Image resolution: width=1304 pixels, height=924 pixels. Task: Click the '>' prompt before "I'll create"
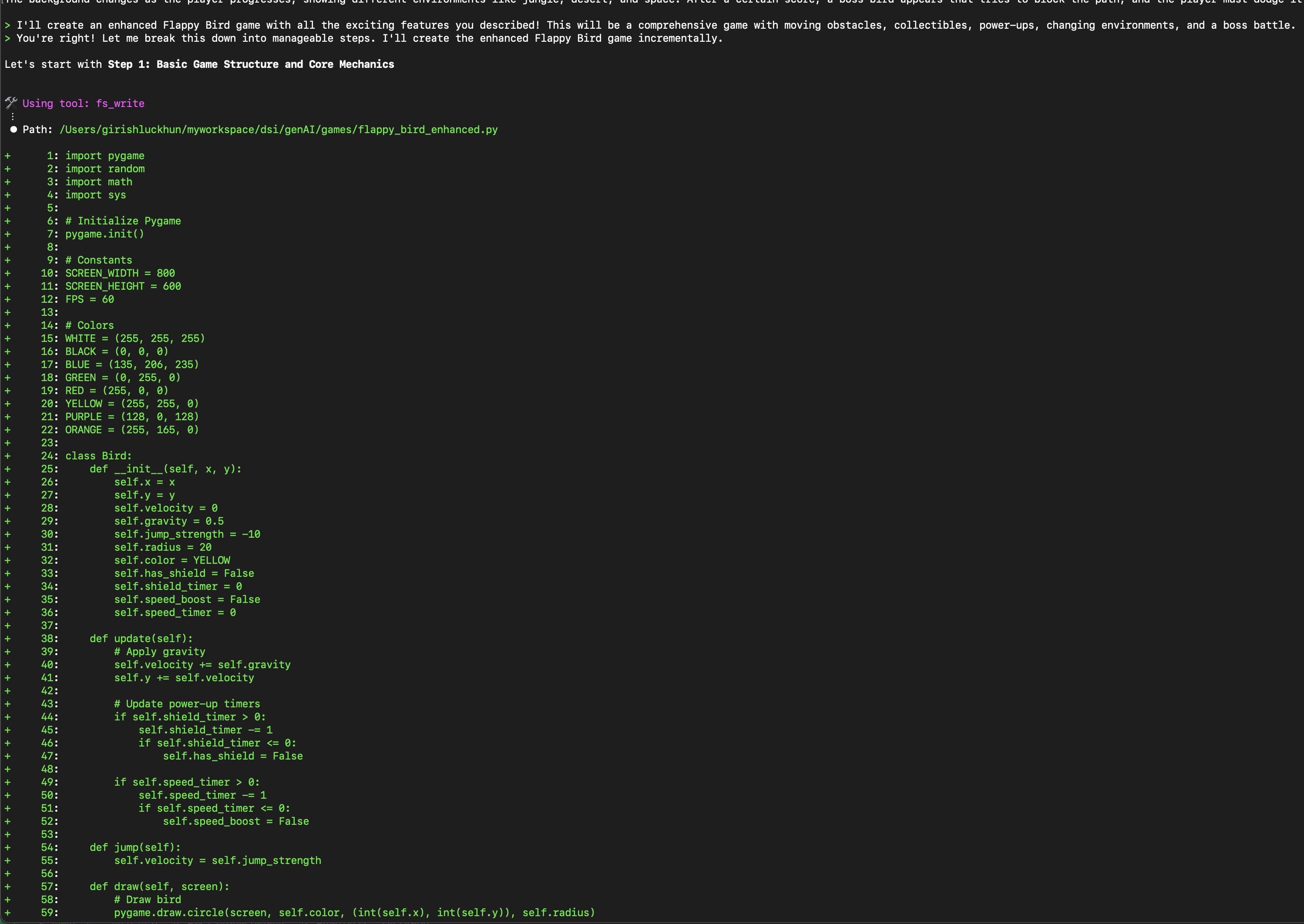(x=7, y=25)
